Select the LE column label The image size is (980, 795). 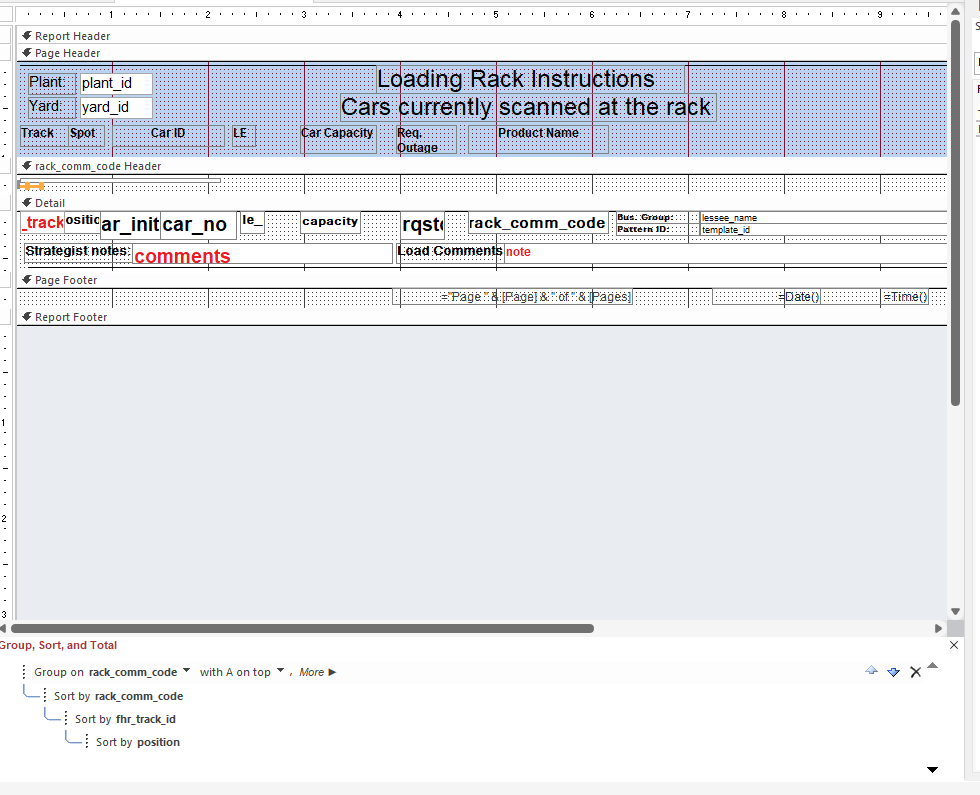point(244,134)
